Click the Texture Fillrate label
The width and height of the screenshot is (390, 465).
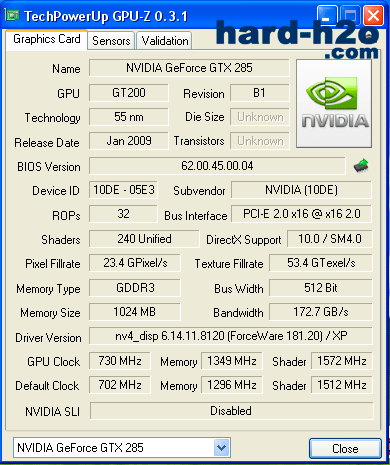[229, 264]
